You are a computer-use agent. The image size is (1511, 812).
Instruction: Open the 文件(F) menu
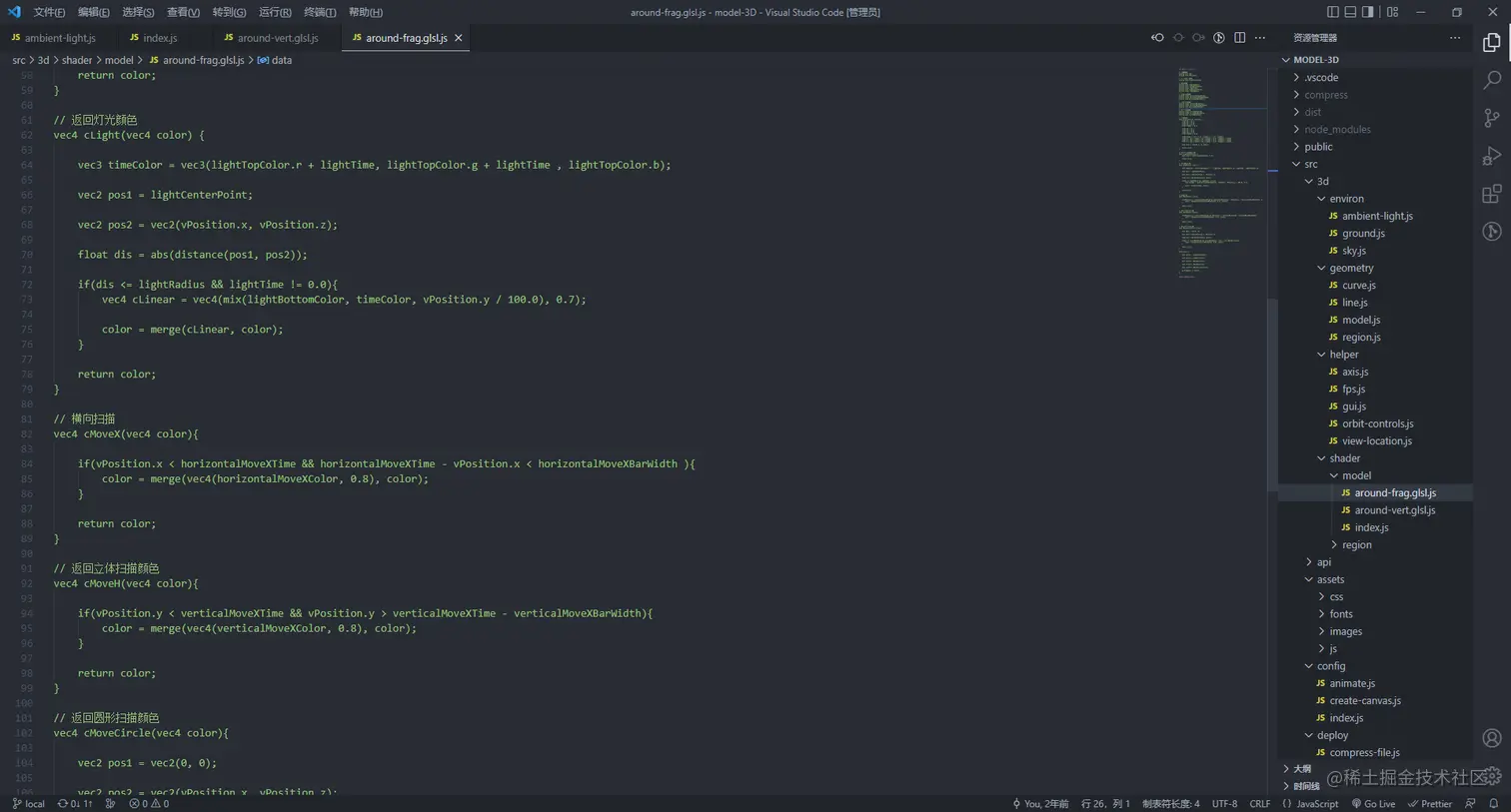pyautogui.click(x=49, y=12)
